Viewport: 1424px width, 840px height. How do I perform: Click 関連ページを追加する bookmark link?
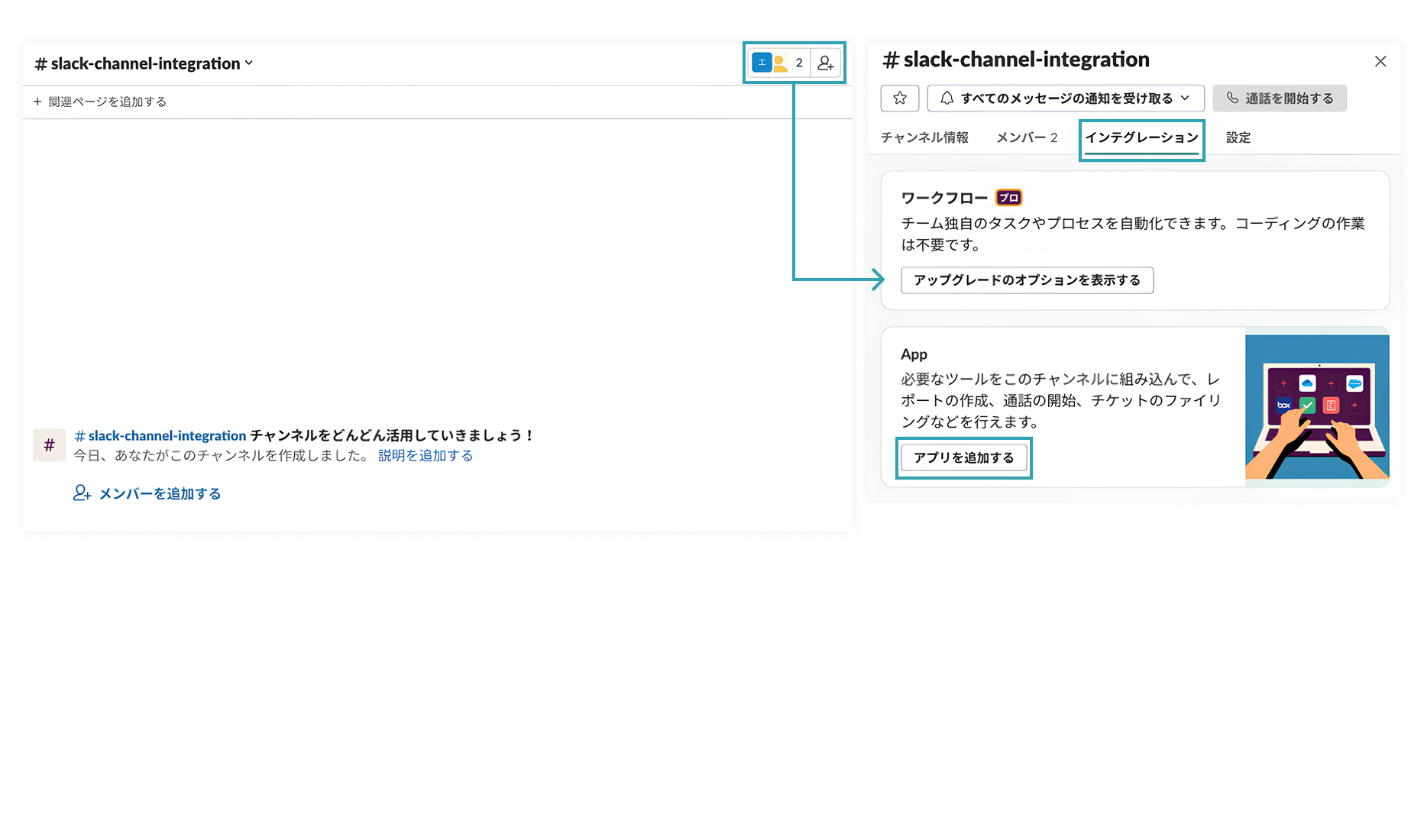99,102
